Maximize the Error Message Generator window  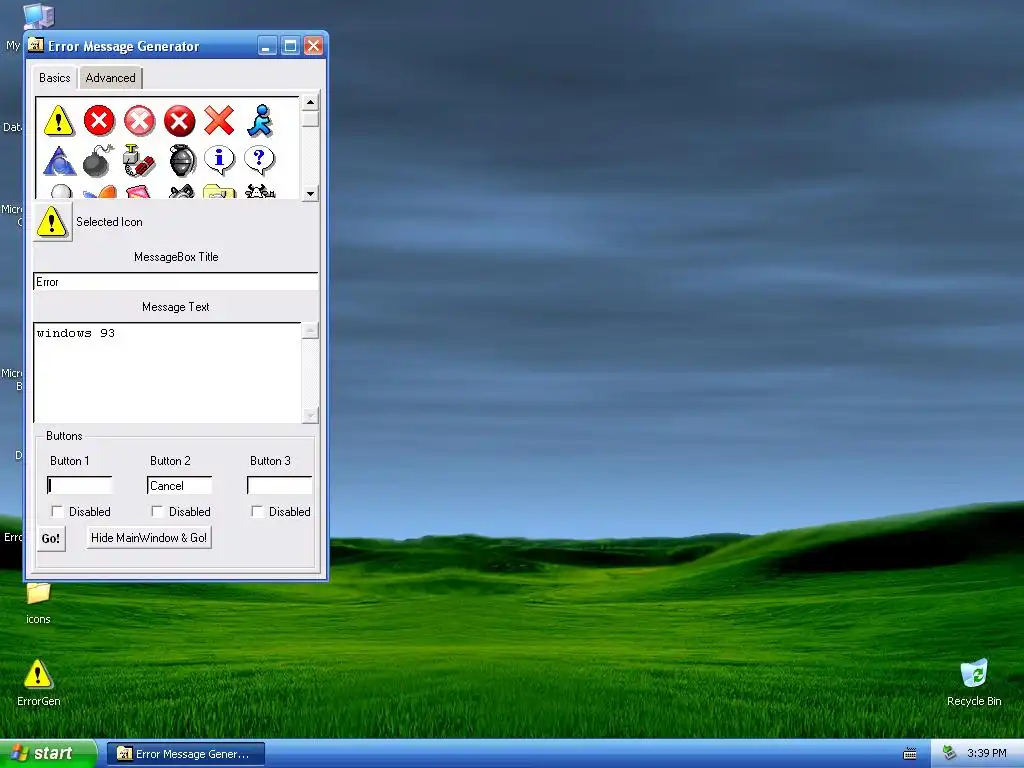(x=290, y=46)
